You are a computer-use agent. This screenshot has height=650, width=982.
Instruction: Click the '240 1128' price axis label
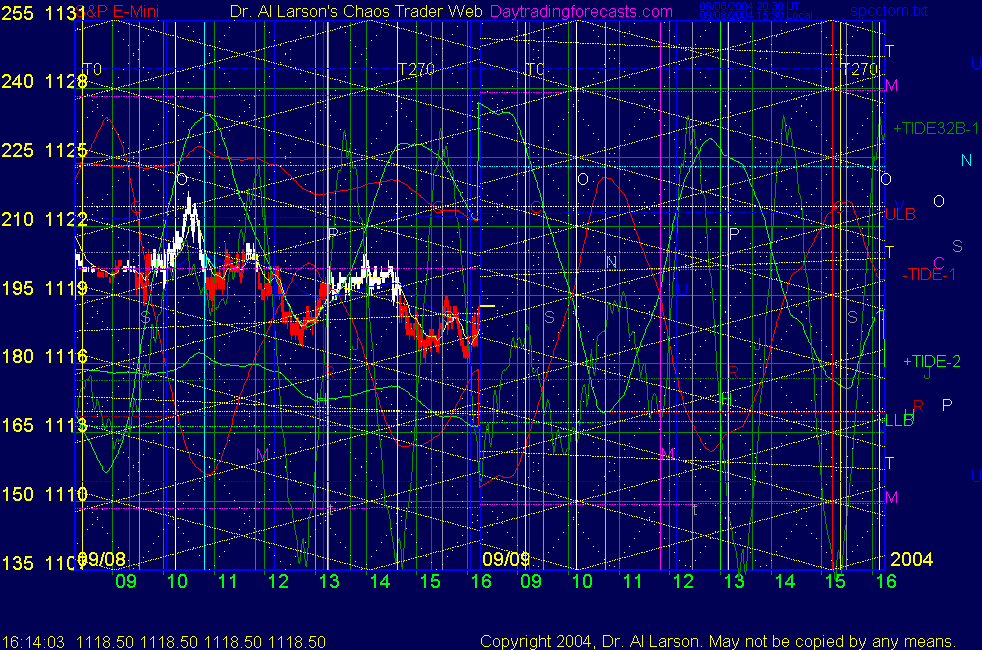(44, 81)
